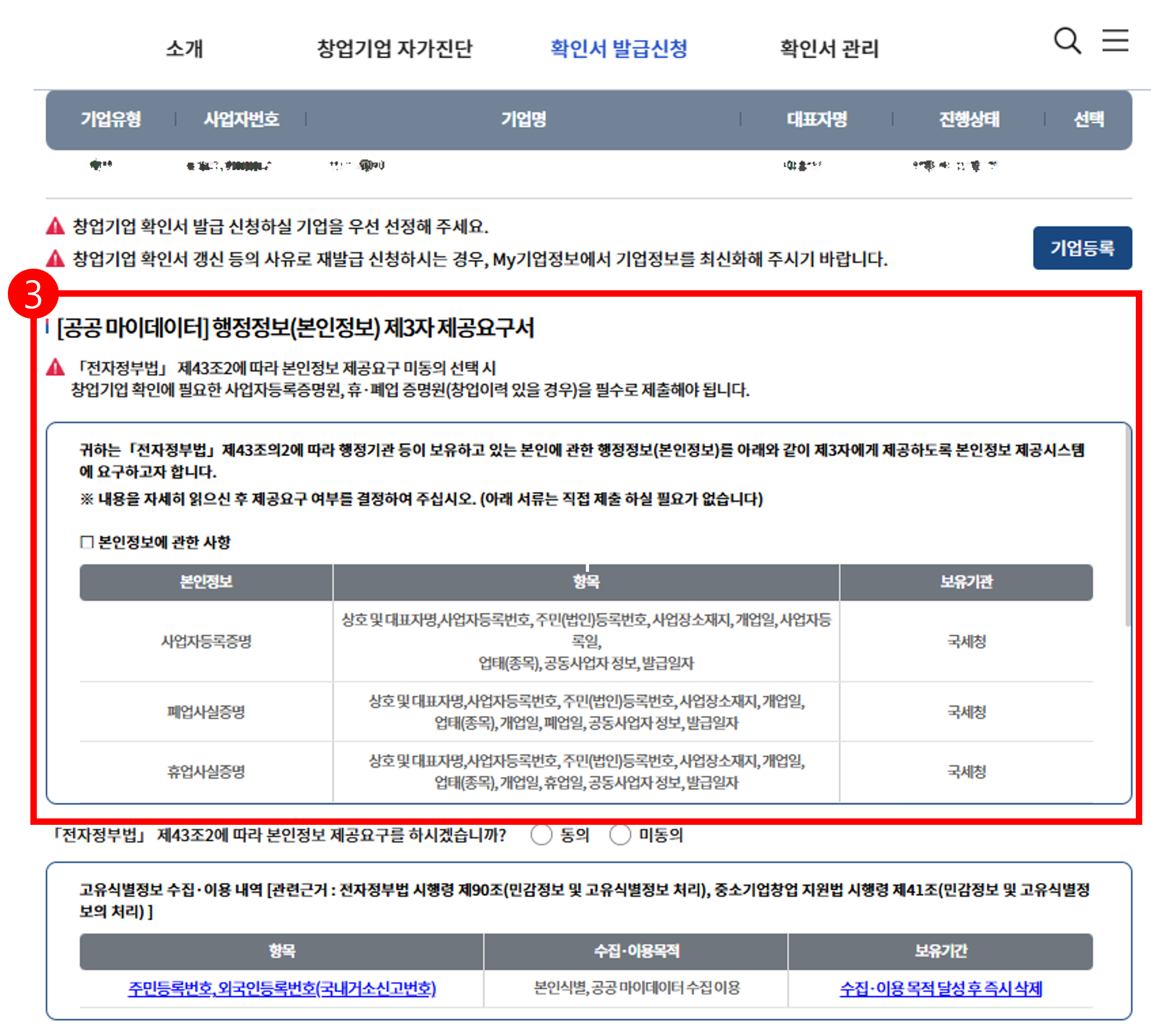This screenshot has width=1151, height=1036.
Task: Go to 확인서 발급신청 menu
Action: (x=619, y=48)
